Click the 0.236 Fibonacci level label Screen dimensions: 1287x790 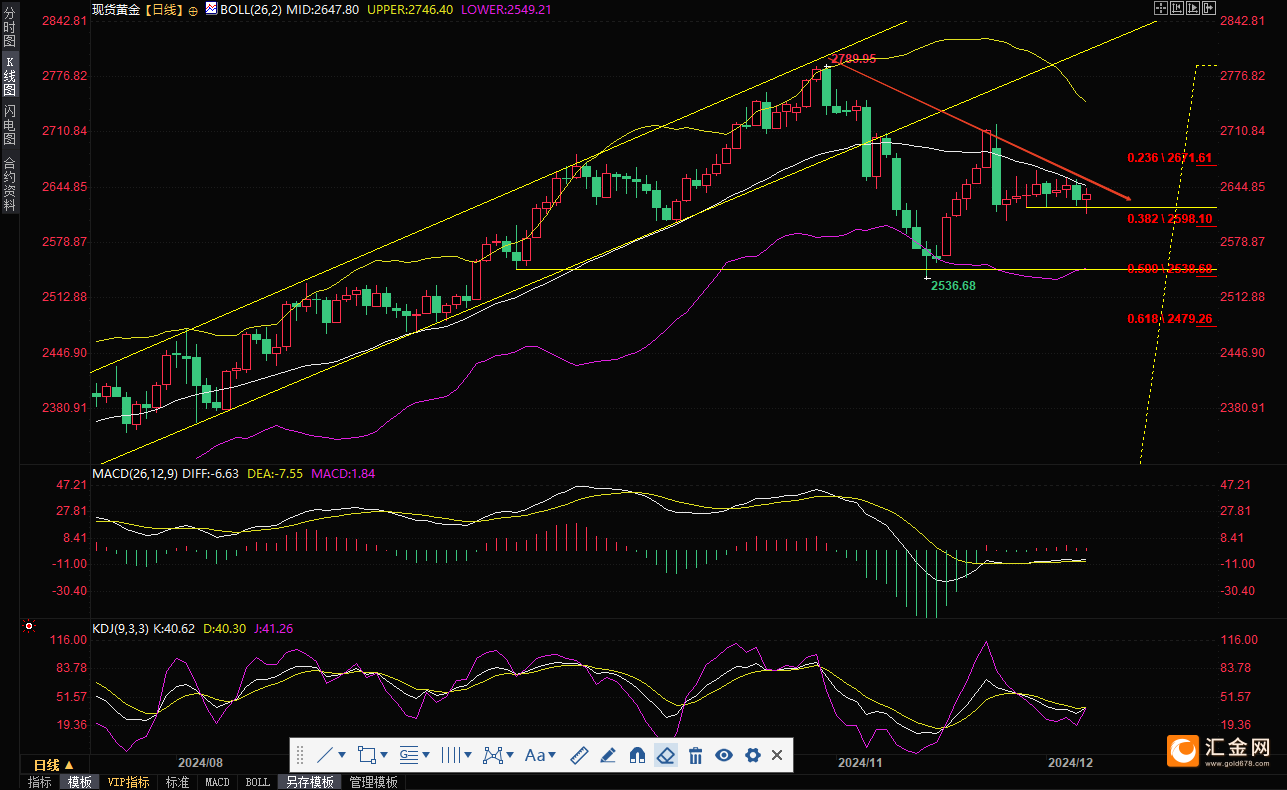[1170, 158]
